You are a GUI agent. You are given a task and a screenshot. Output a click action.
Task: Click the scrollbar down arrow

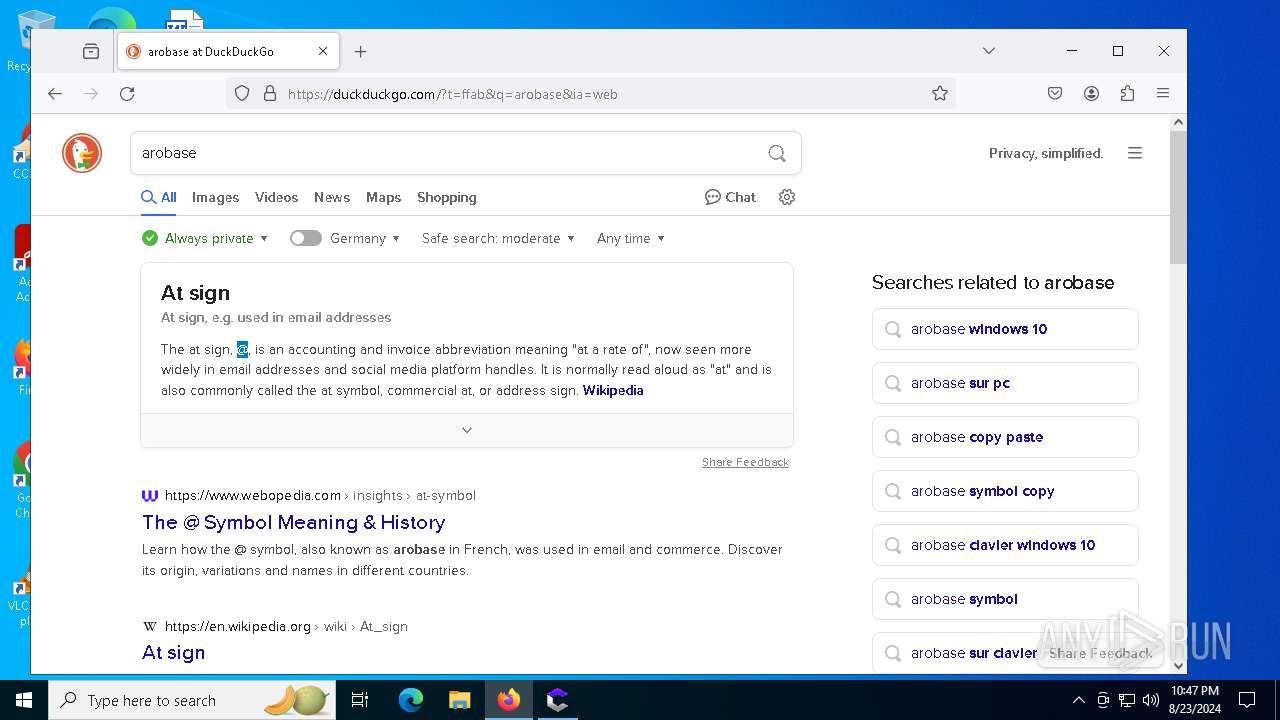[x=1178, y=665]
